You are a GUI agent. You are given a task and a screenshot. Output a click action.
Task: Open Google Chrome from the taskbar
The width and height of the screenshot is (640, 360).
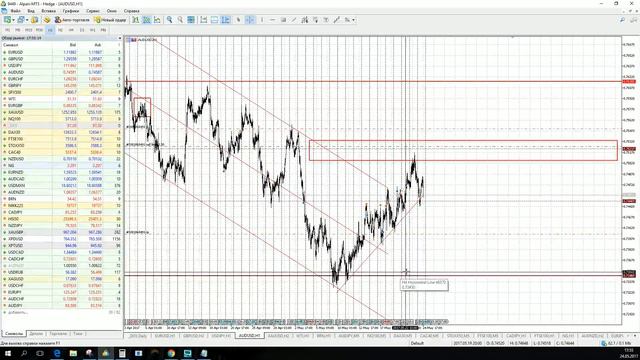point(171,353)
